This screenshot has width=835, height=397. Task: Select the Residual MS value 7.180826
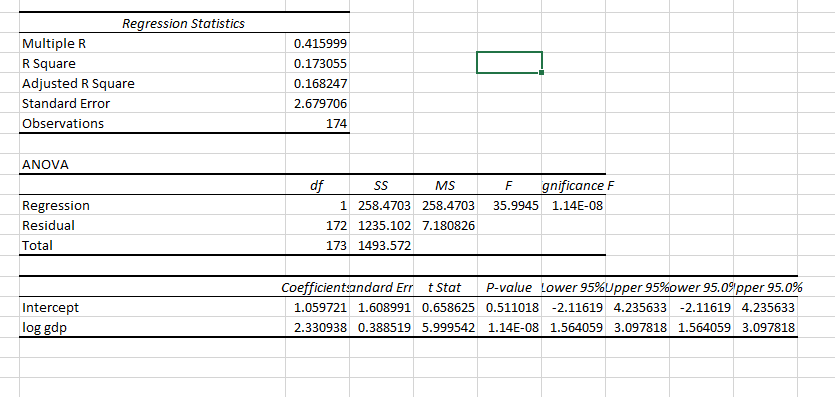445,225
